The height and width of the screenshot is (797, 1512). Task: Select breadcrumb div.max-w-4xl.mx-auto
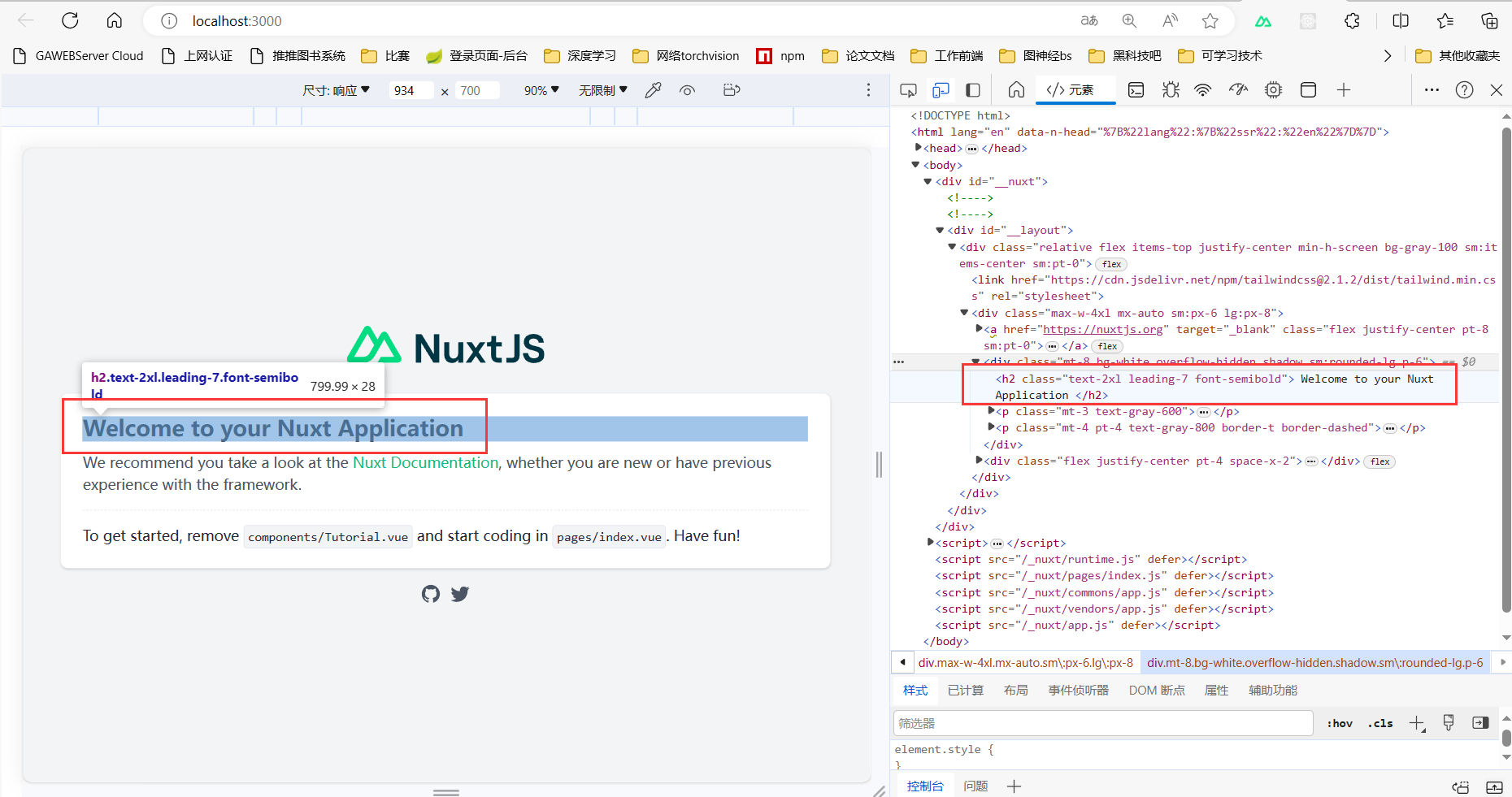coord(1025,663)
